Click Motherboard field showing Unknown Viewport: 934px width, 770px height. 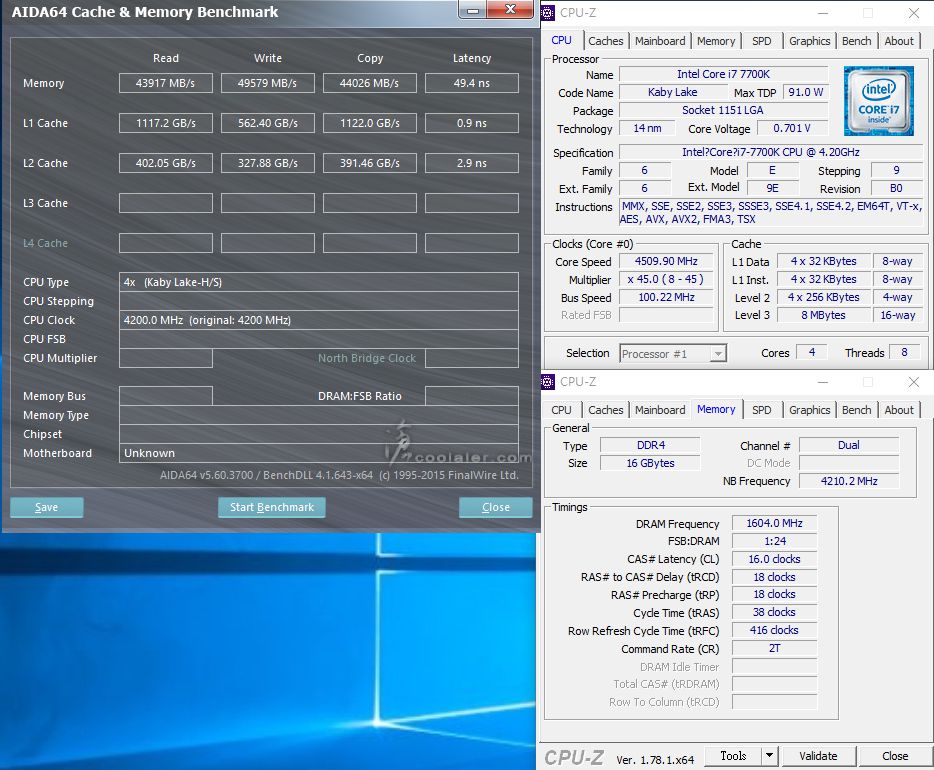click(319, 453)
